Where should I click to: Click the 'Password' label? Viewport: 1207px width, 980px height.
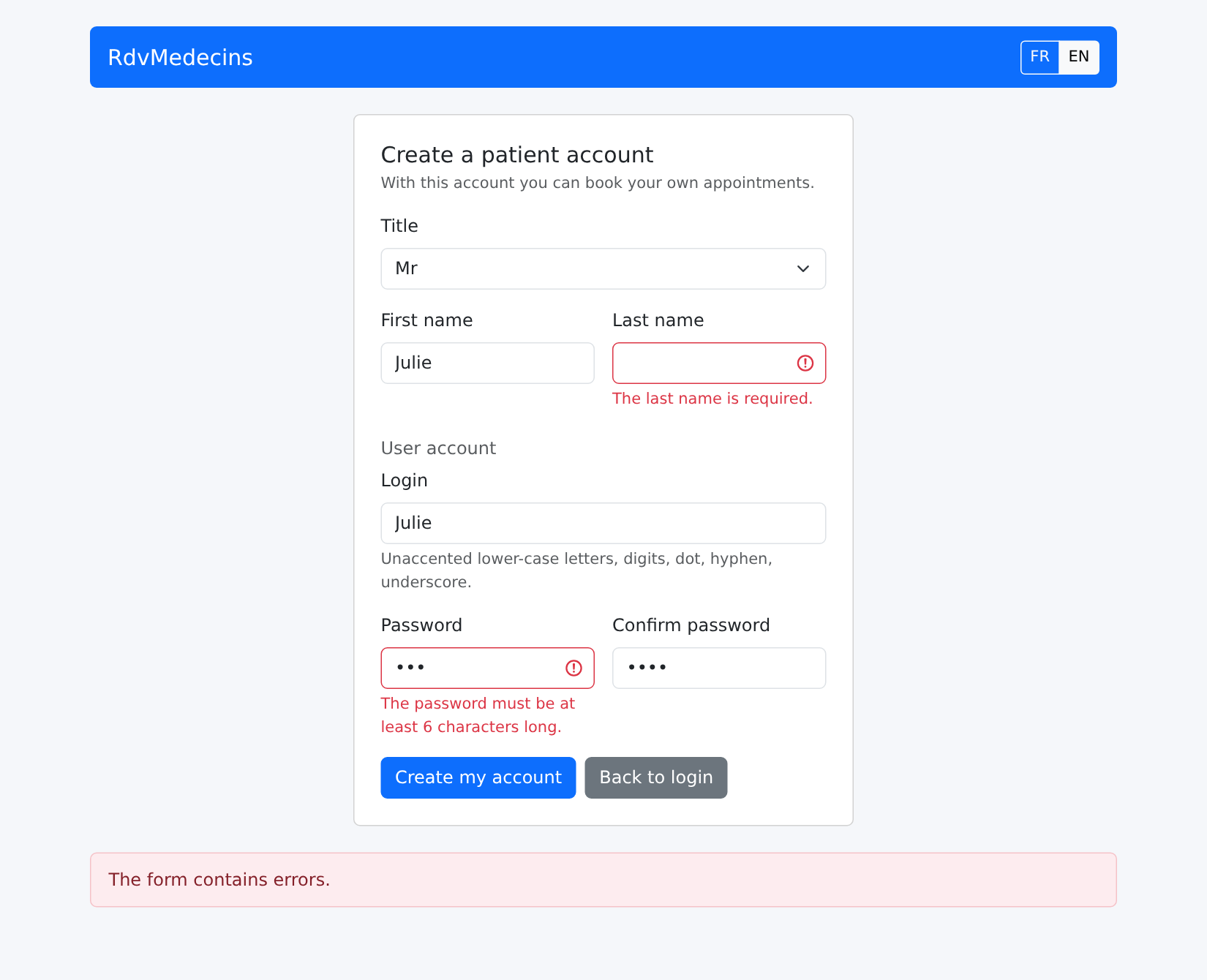[x=421, y=625]
